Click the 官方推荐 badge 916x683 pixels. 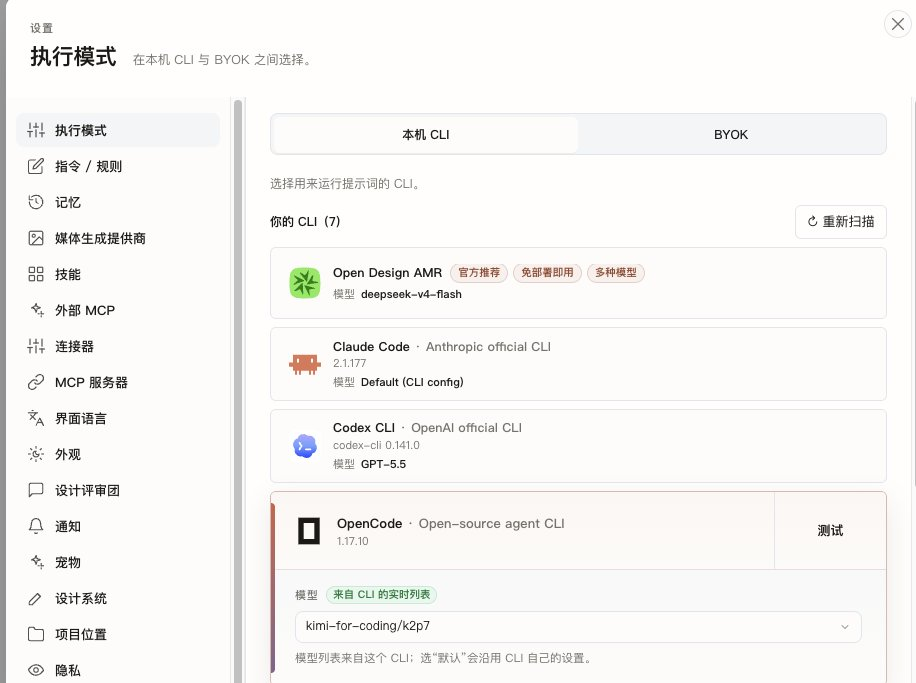479,273
